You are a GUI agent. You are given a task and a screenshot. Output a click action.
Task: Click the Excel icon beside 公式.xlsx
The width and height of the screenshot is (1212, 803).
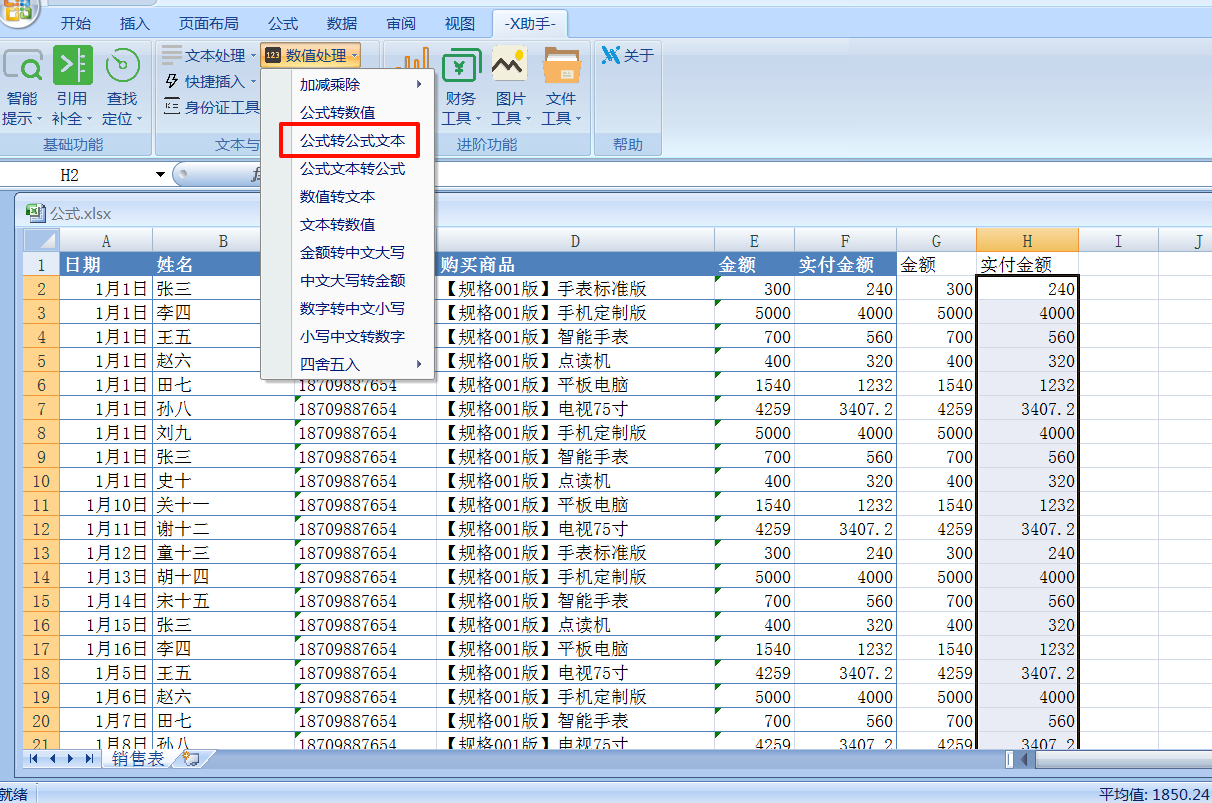[37, 213]
